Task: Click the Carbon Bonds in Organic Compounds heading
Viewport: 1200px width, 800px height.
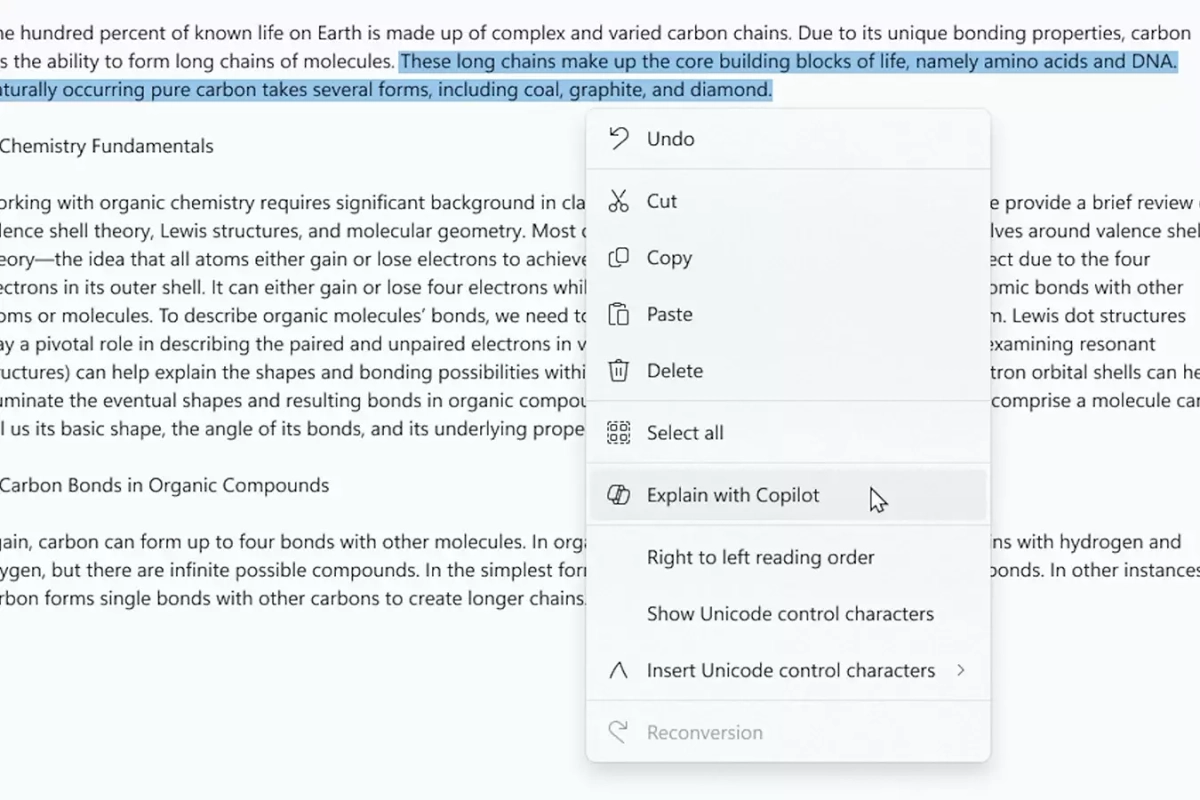Action: click(x=164, y=486)
